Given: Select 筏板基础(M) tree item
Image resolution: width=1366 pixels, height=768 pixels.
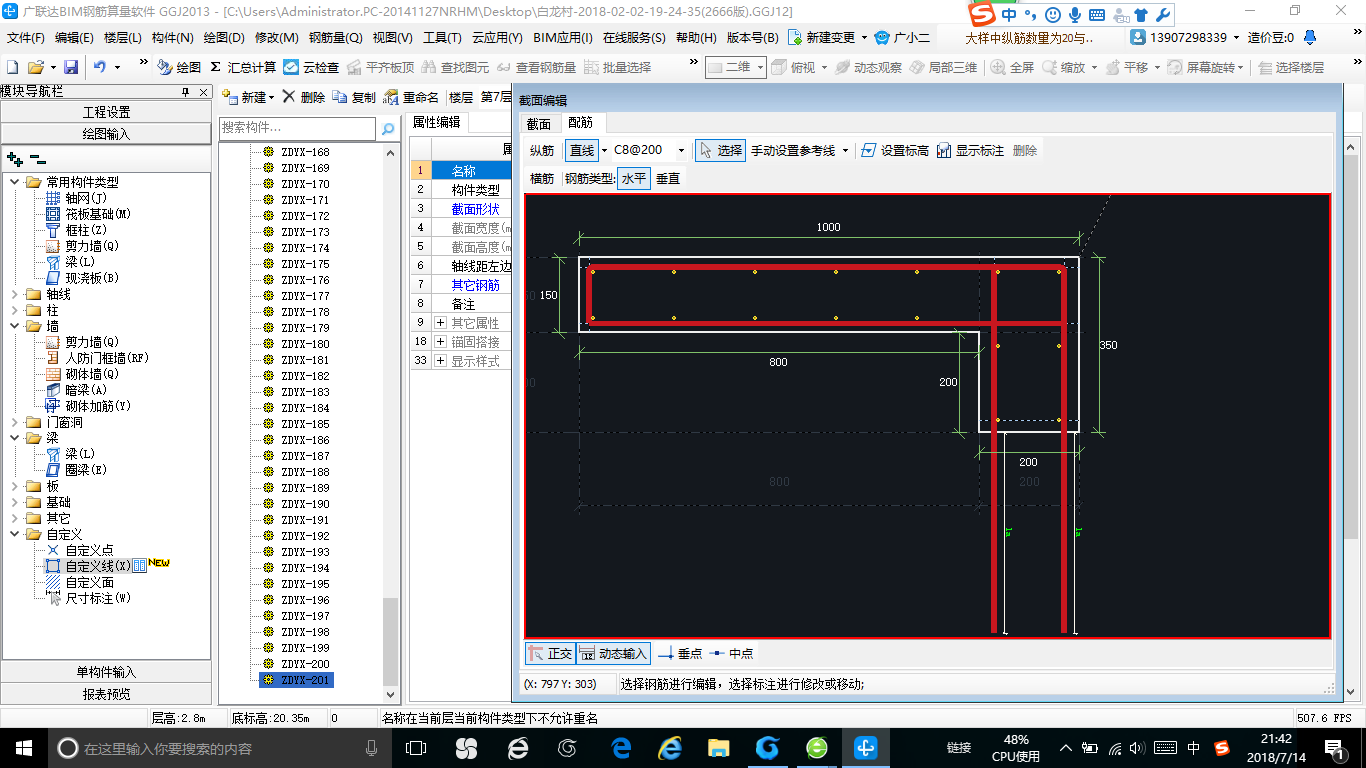Looking at the screenshot, I should [x=98, y=214].
